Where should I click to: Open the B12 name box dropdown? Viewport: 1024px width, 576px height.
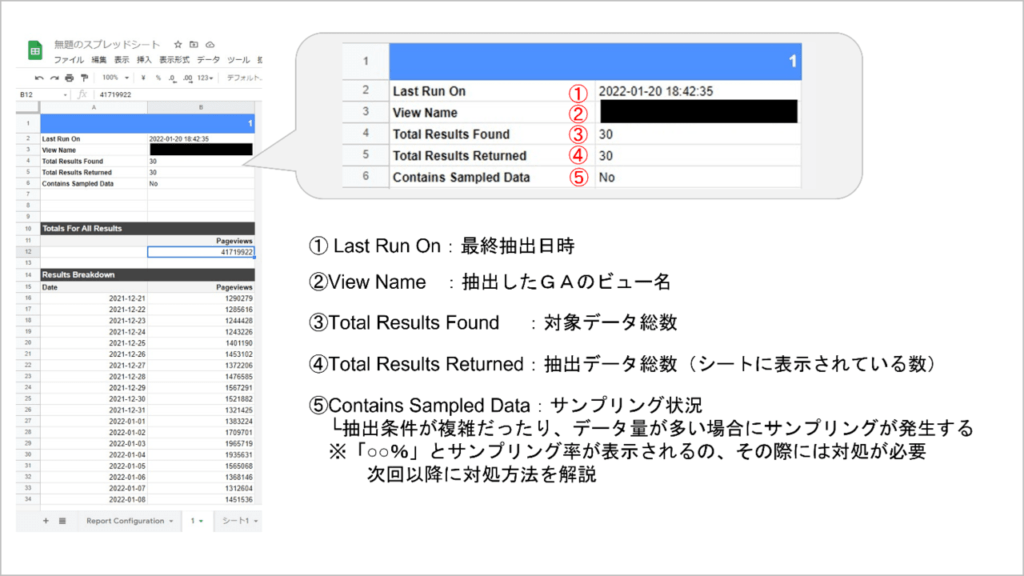point(66,95)
